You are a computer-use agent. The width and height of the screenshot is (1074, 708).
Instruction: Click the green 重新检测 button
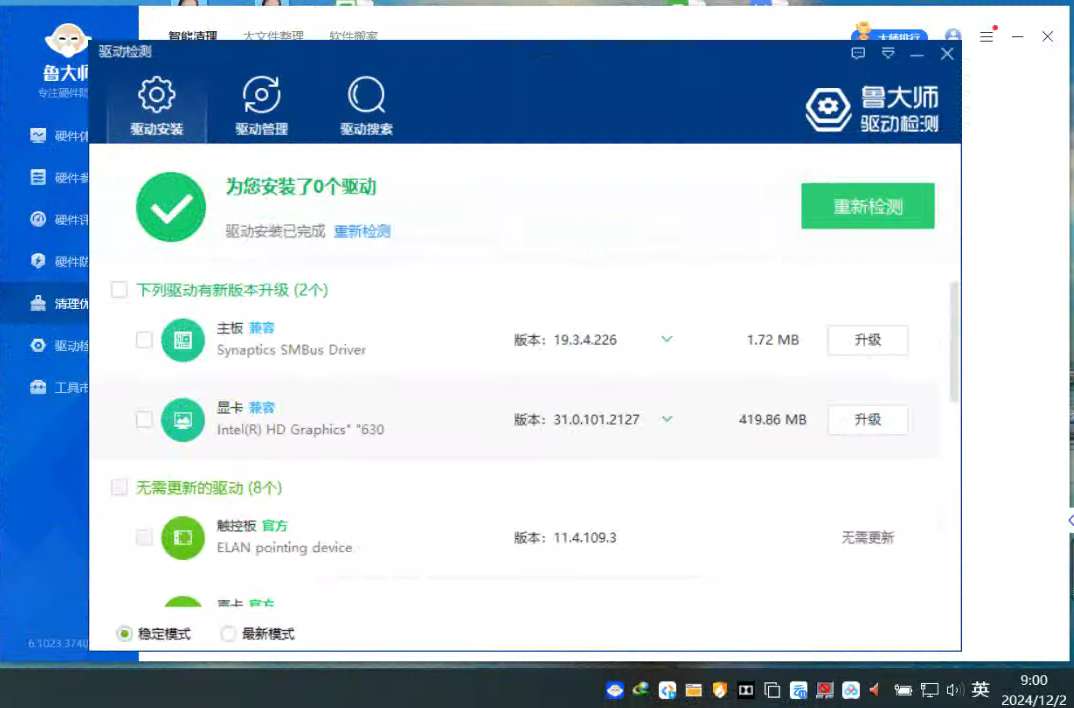pos(867,205)
